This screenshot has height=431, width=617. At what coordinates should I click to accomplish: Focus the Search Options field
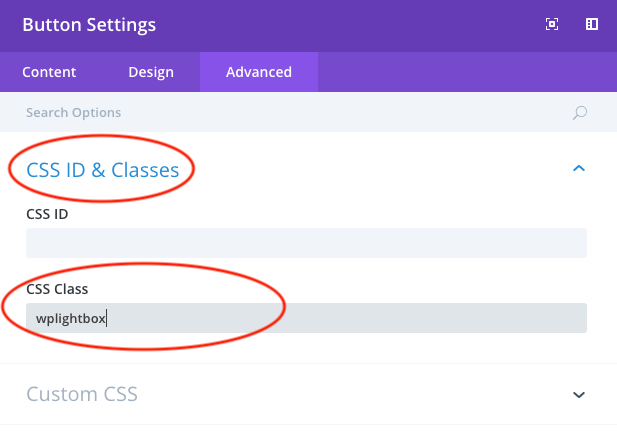pyautogui.click(x=300, y=113)
